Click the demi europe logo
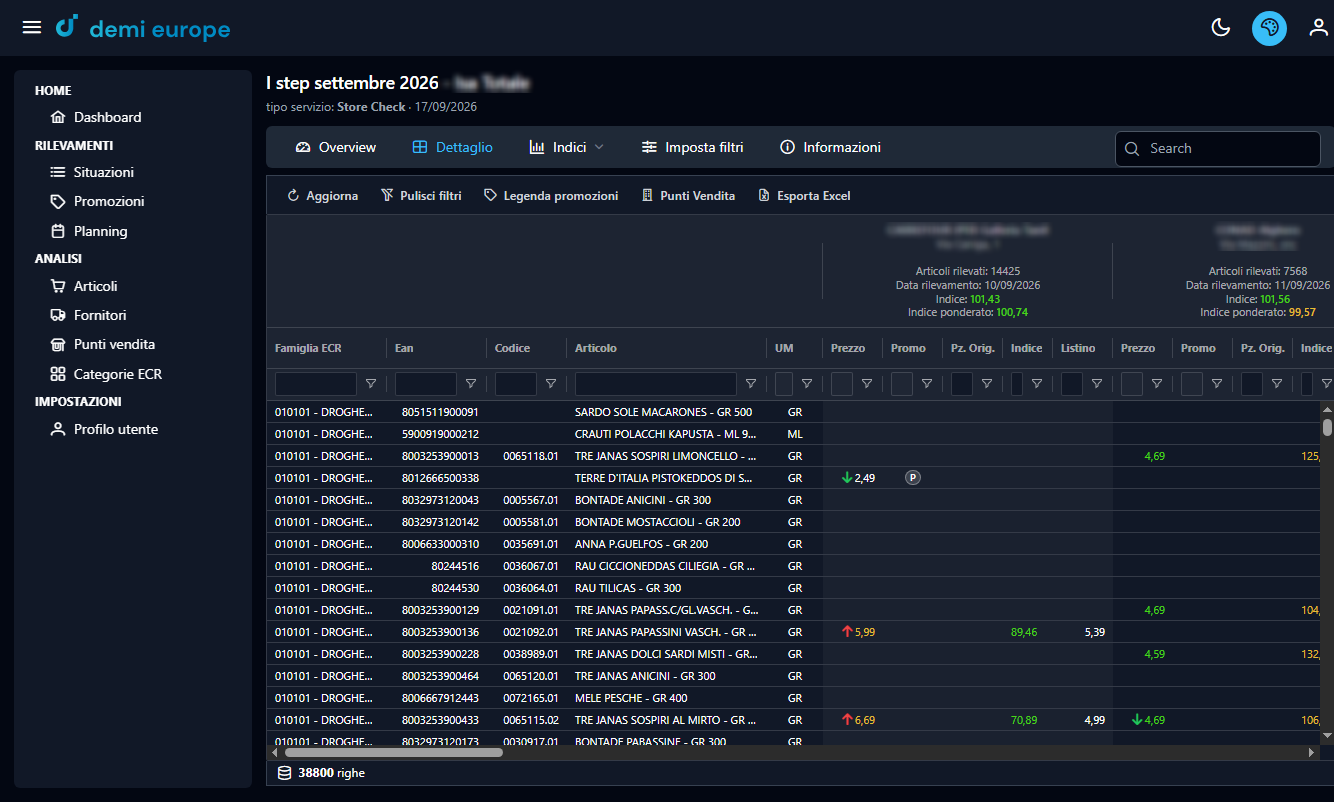The height and width of the screenshot is (802, 1334). point(143,28)
